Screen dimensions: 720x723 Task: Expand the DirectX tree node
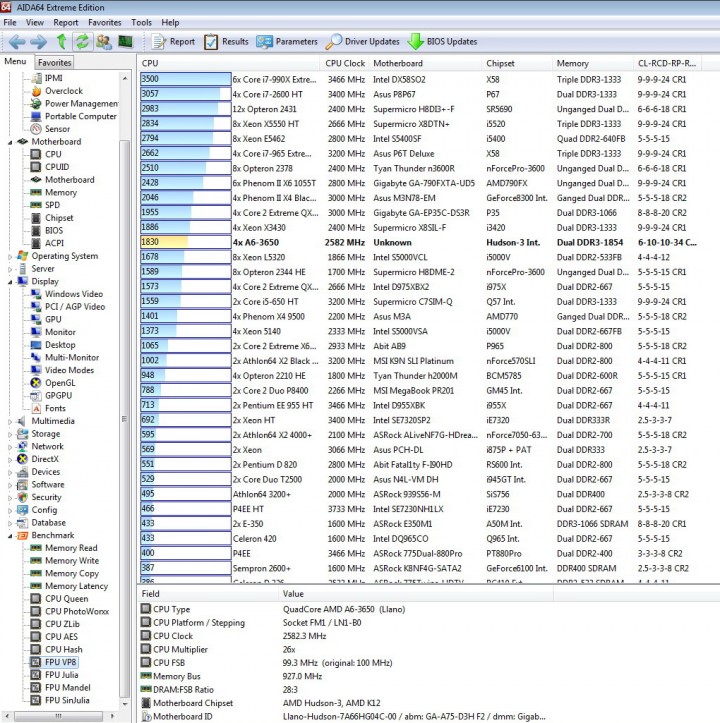(x=10, y=459)
